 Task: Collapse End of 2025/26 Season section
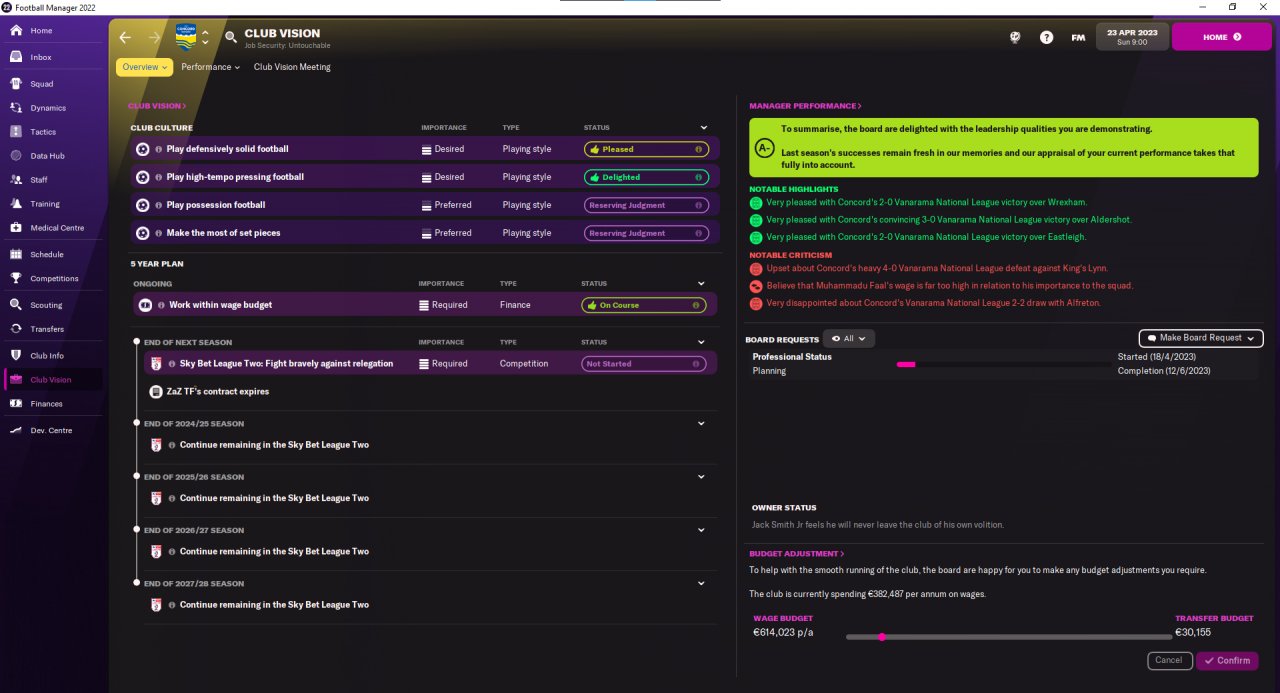(703, 477)
